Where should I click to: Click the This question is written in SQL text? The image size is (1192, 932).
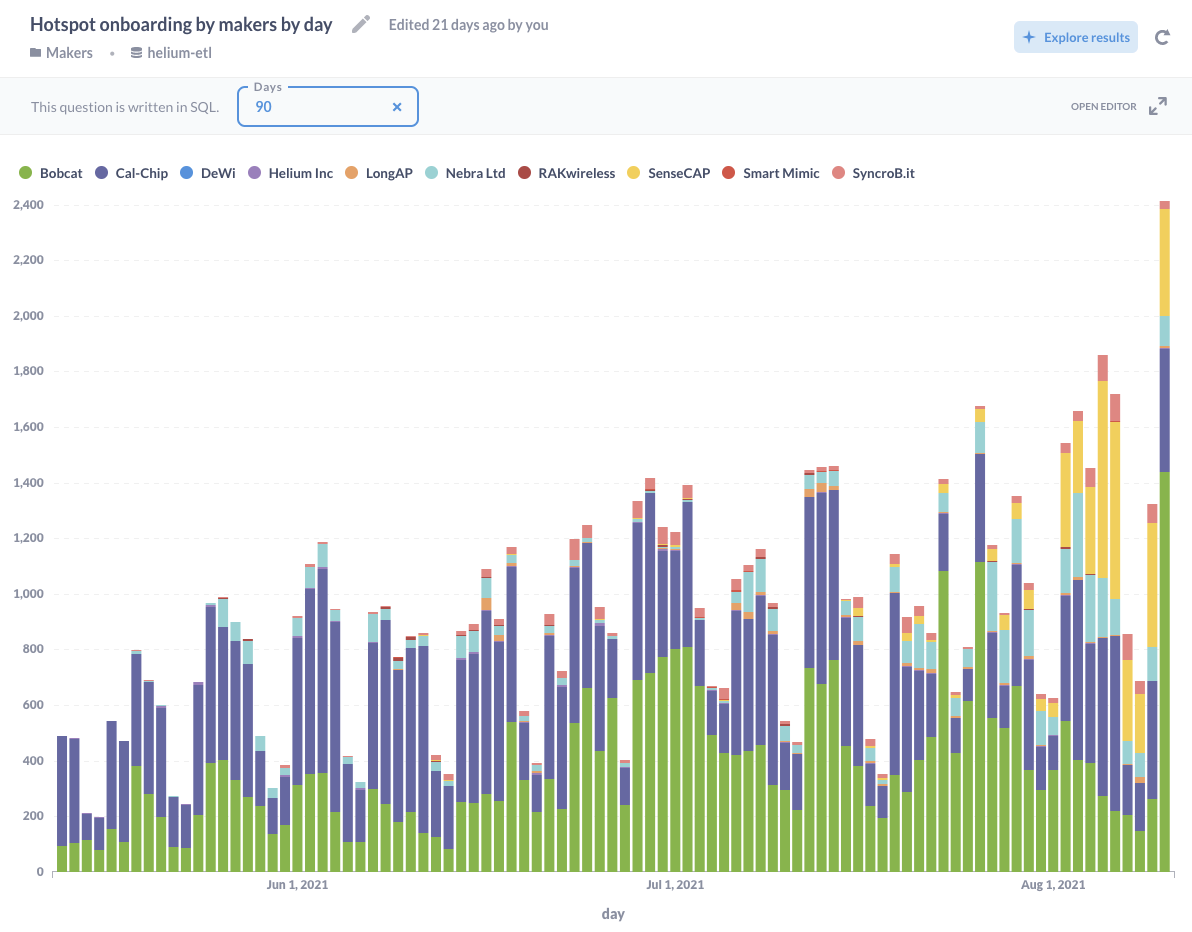tap(125, 107)
